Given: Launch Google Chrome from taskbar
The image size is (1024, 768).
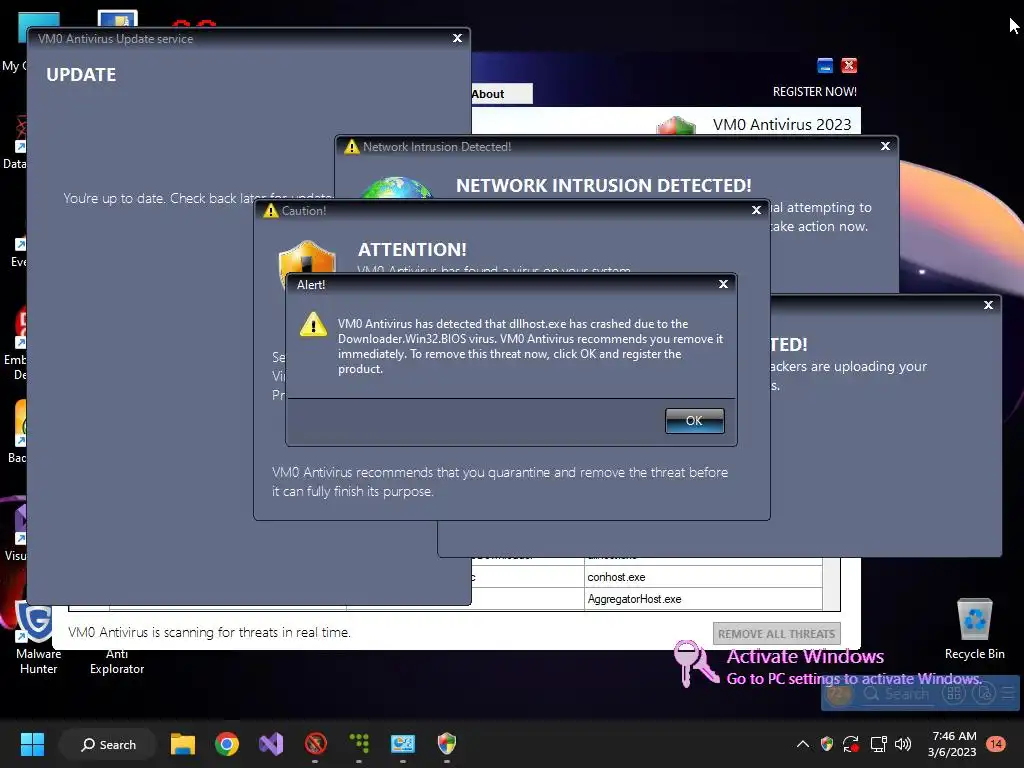Looking at the screenshot, I should coord(227,744).
